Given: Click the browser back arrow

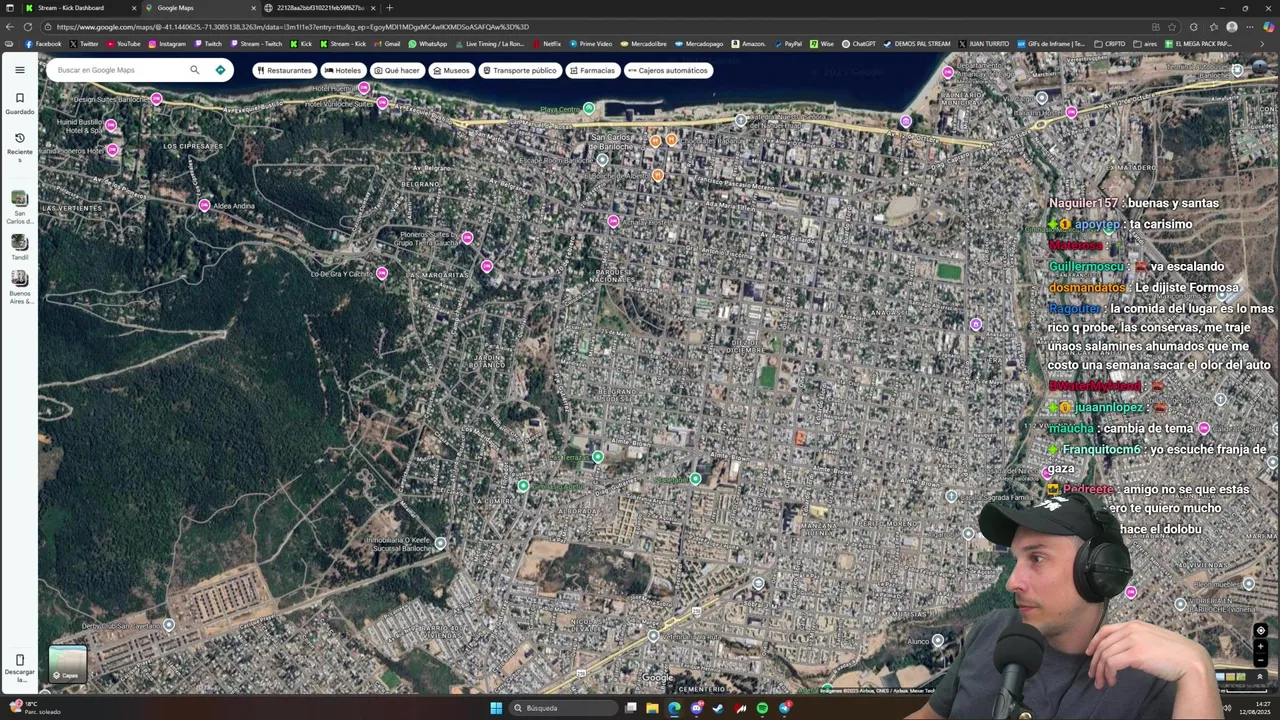Looking at the screenshot, I should [10, 27].
